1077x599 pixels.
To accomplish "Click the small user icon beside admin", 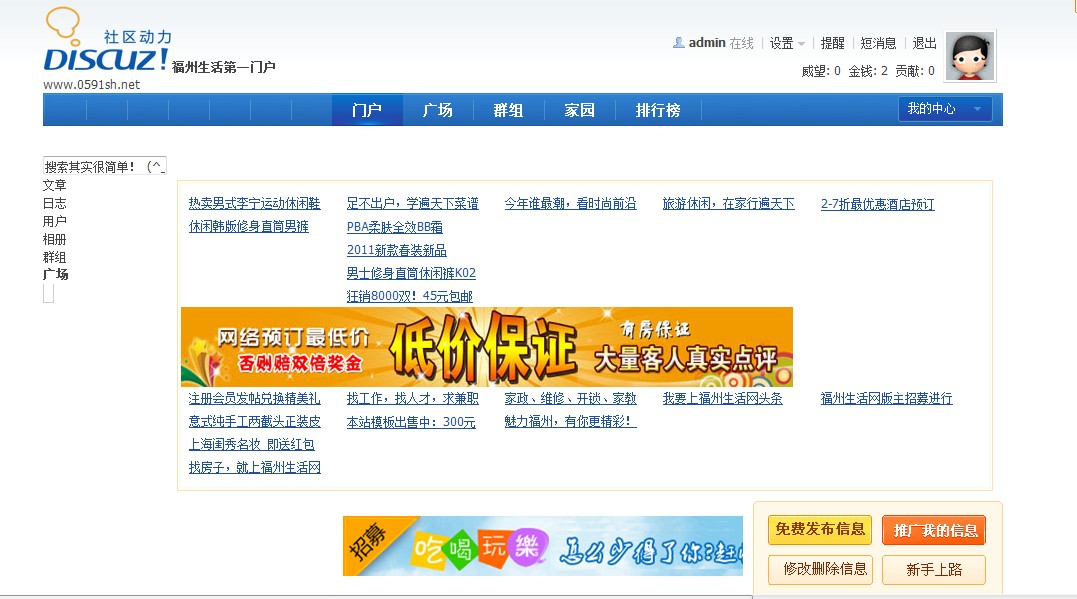I will [679, 43].
